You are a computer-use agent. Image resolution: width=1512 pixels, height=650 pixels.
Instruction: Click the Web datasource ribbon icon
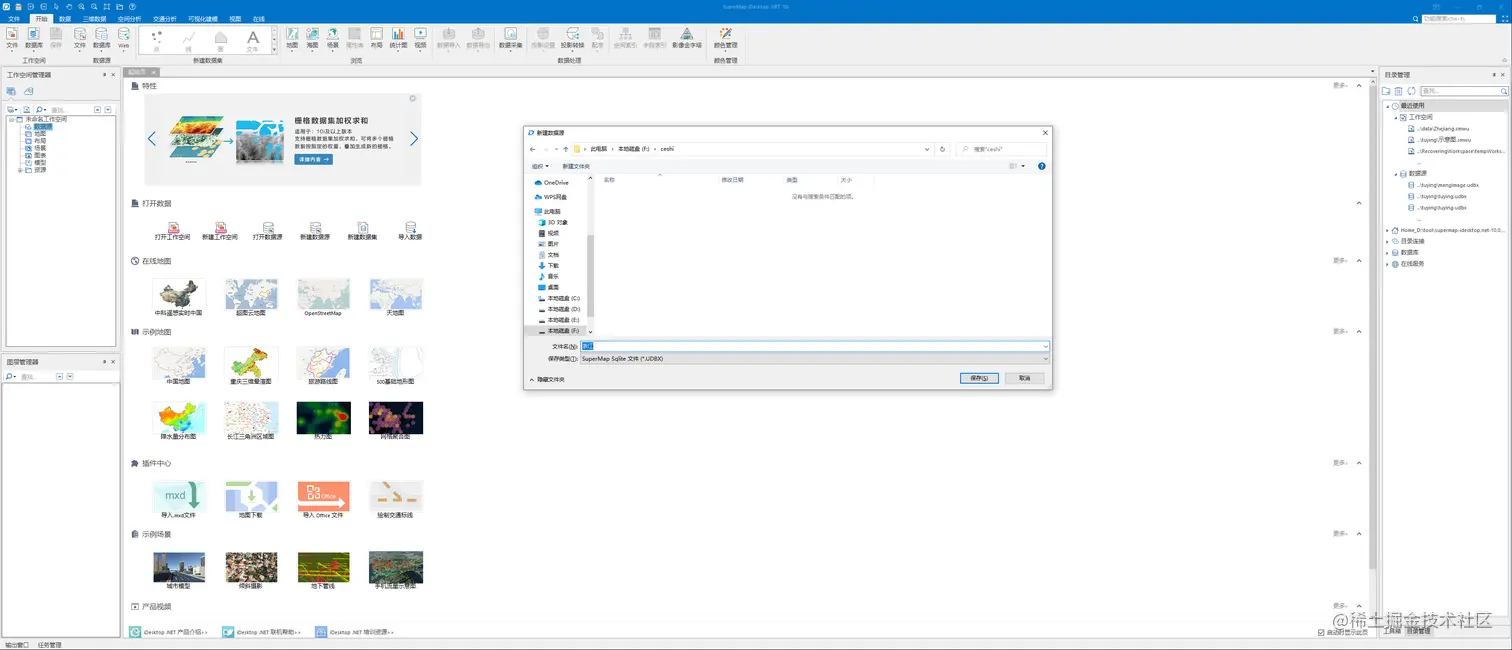click(x=124, y=37)
